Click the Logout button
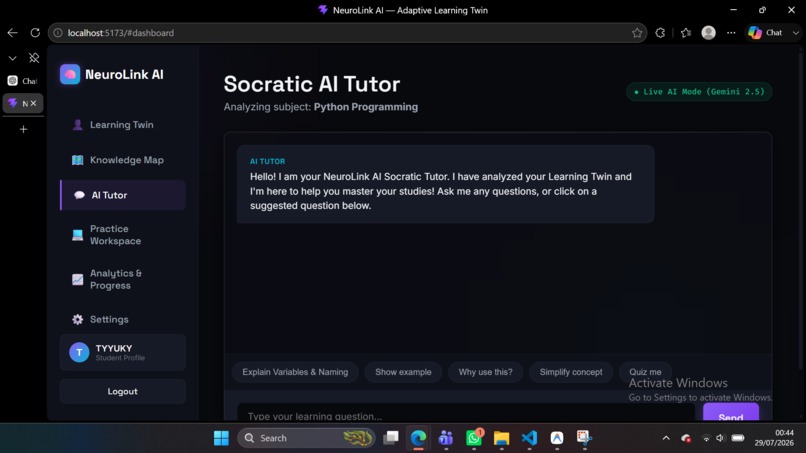The image size is (806, 453). coord(122,391)
